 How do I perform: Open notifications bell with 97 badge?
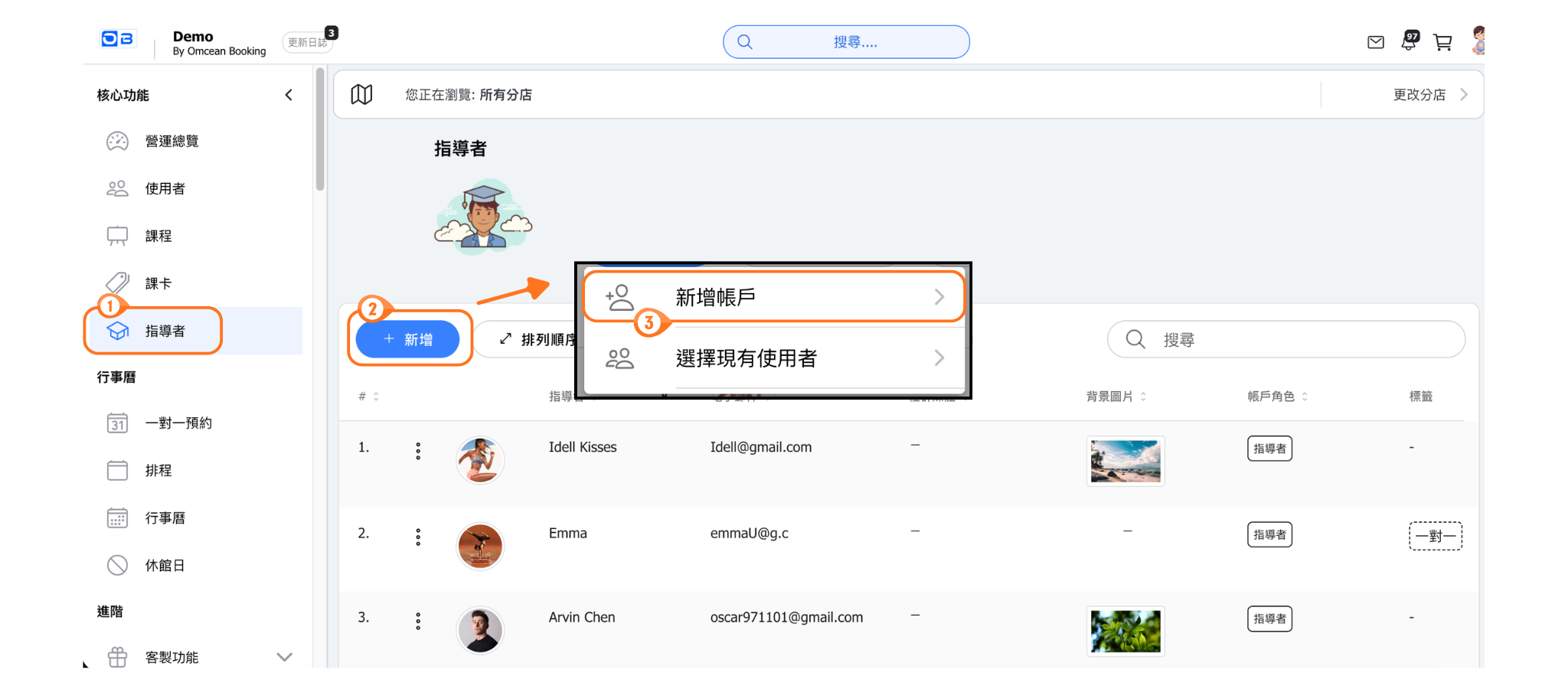[x=1409, y=41]
